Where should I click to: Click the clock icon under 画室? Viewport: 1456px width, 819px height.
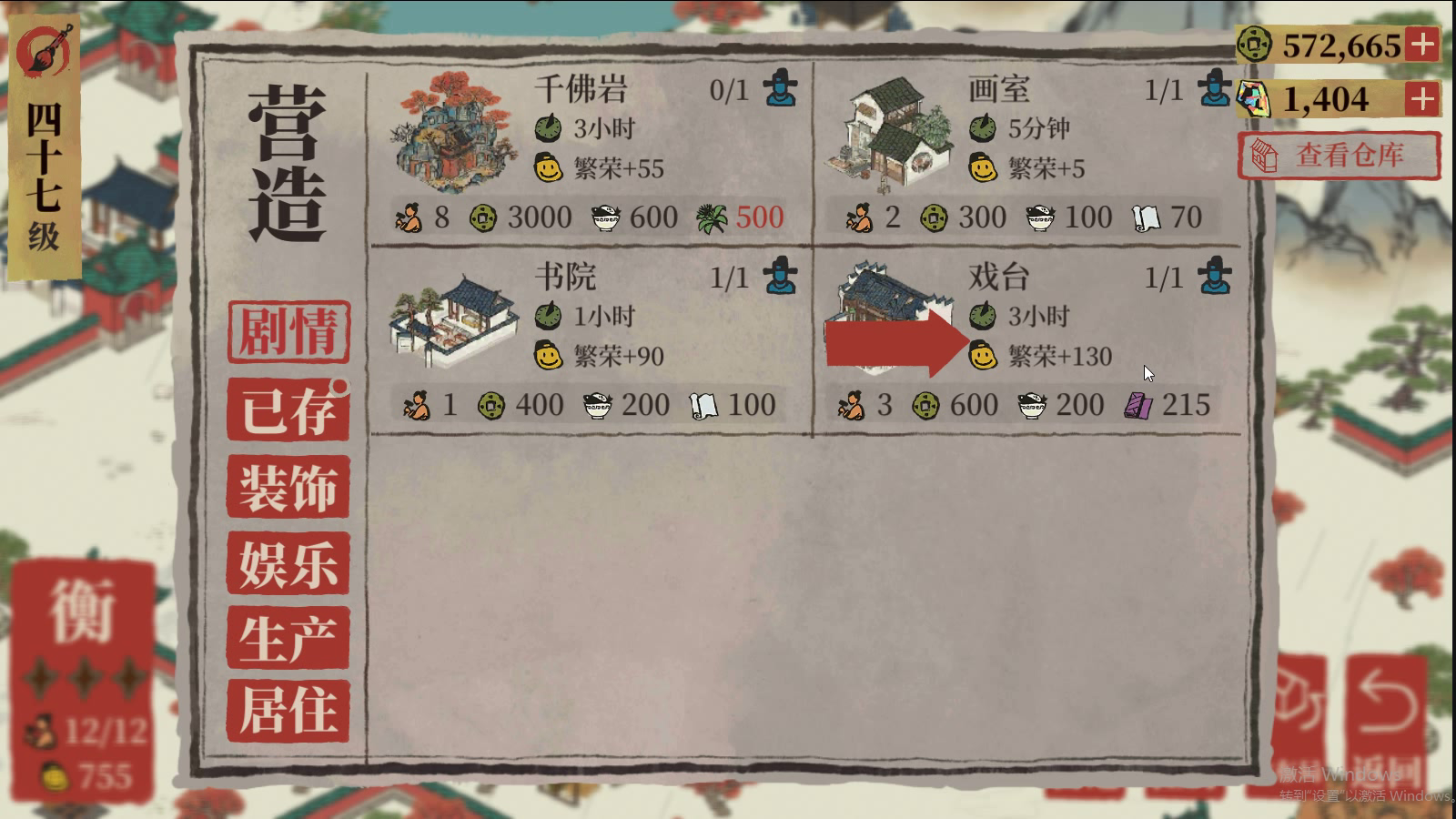(x=982, y=128)
